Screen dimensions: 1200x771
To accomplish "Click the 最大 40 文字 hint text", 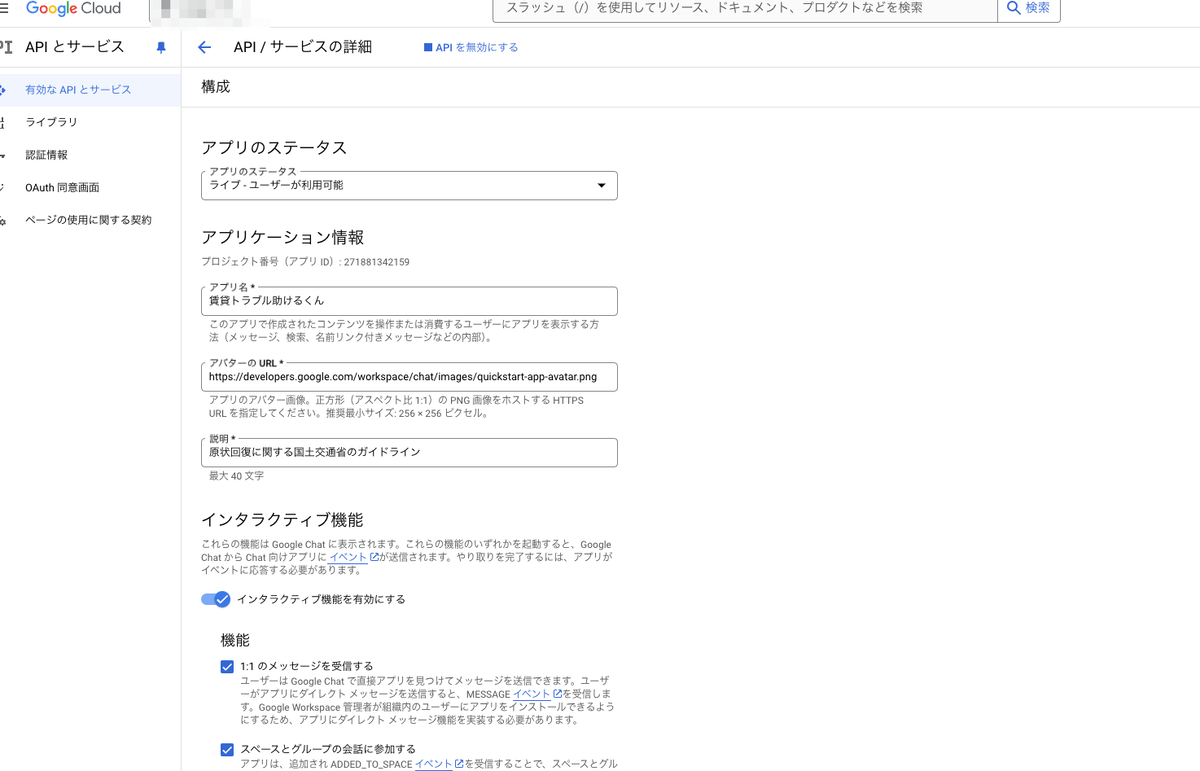I will [237, 476].
